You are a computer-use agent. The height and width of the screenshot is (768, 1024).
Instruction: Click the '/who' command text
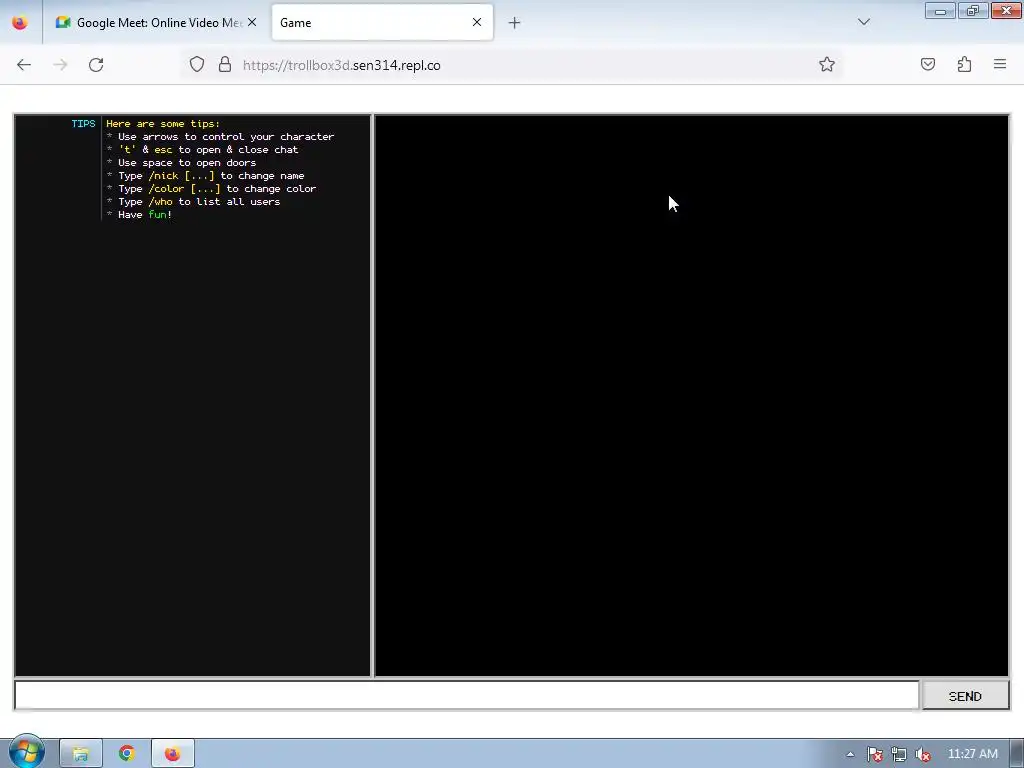click(x=161, y=202)
